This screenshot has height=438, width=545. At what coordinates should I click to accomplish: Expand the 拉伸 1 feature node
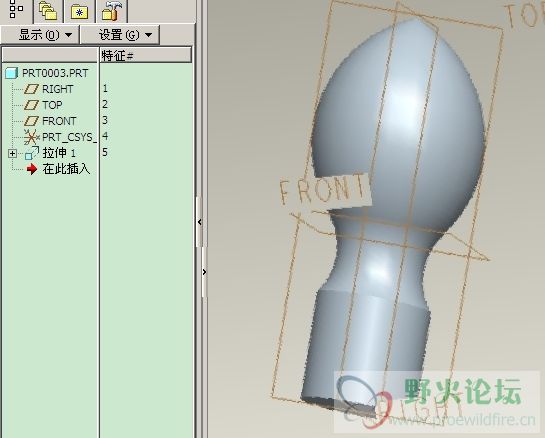click(12, 153)
